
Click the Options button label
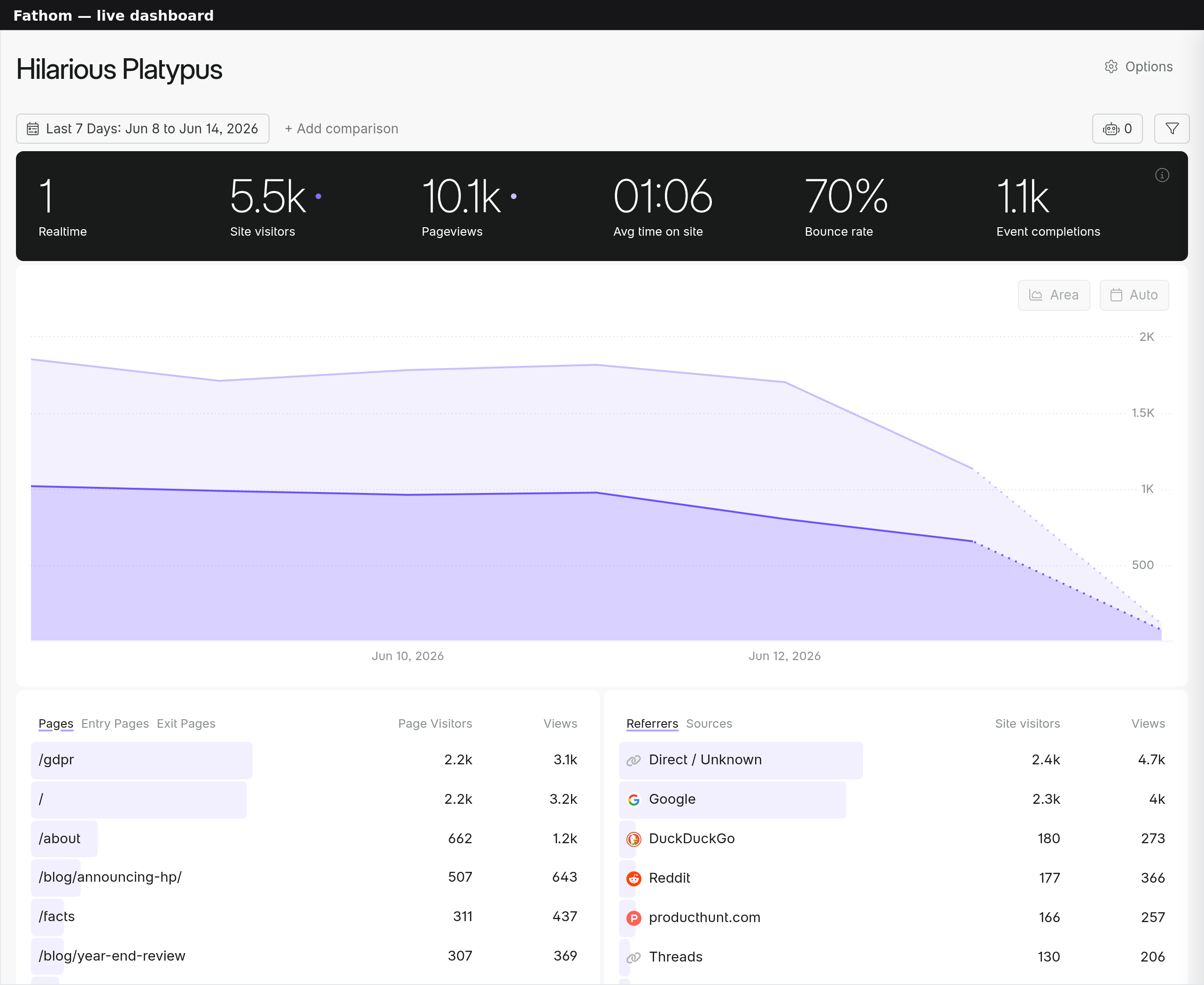[1149, 67]
